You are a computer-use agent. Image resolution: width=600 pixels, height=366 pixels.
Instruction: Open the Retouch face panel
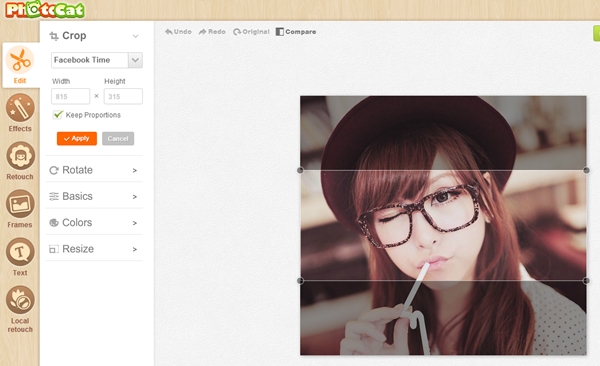point(20,156)
